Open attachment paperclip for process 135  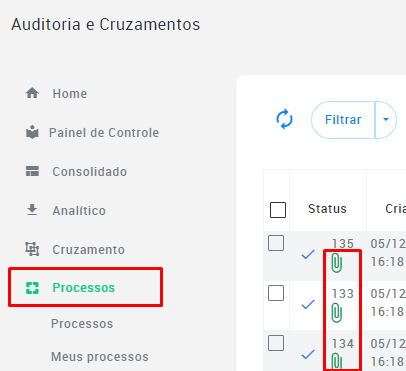coord(337,263)
